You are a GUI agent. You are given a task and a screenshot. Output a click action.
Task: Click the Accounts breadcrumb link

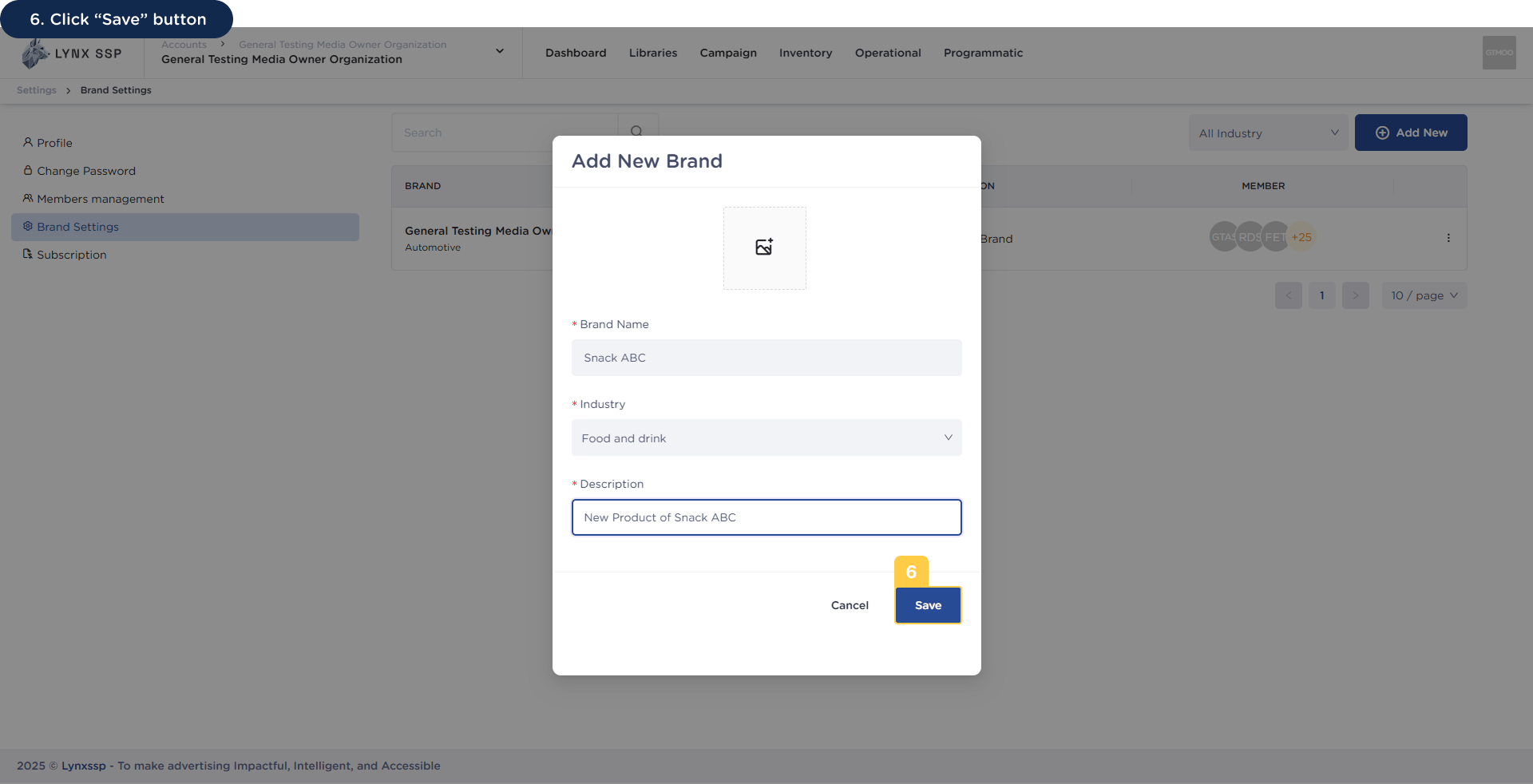pos(184,45)
